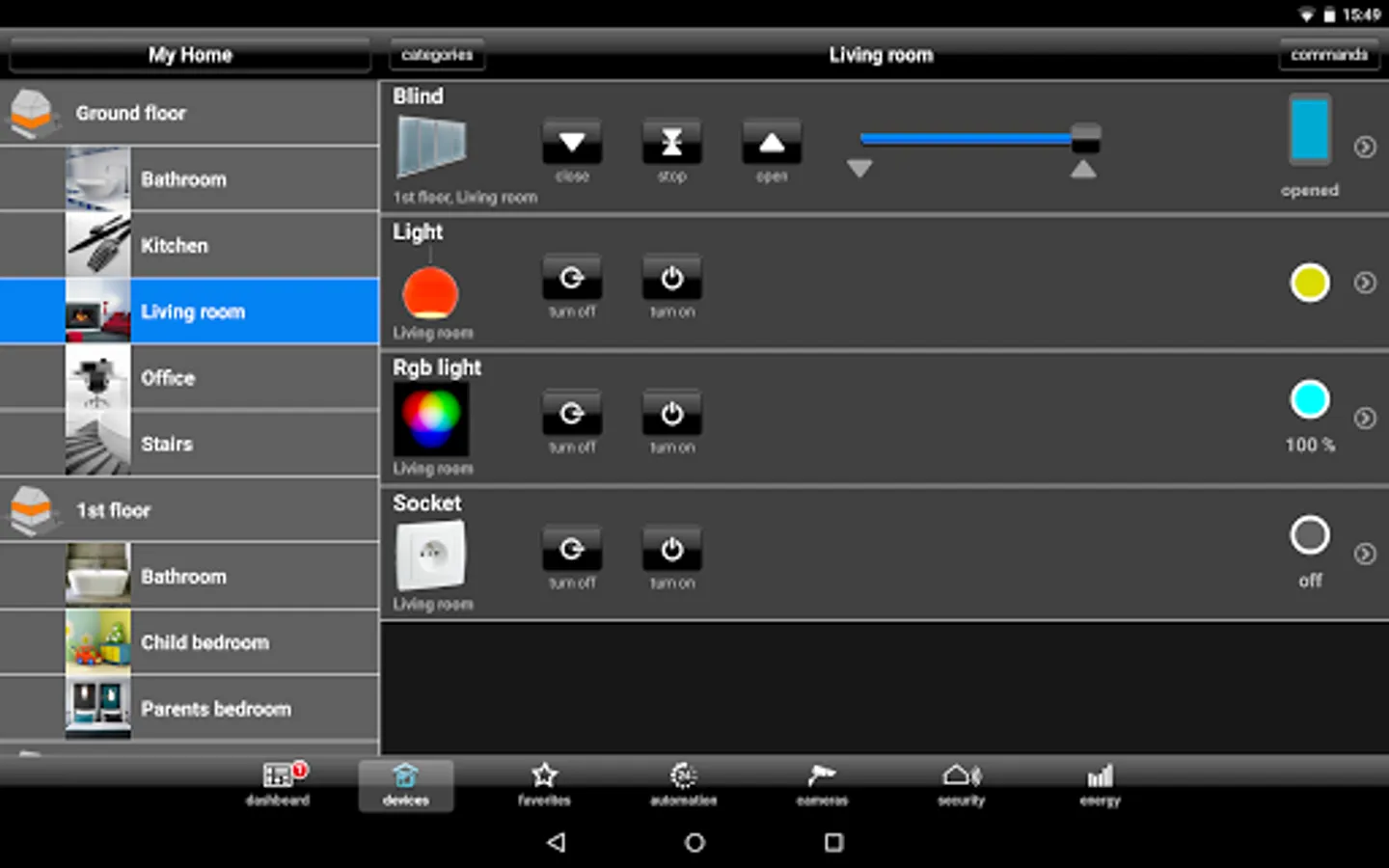
Task: Tap the Android home button
Action: coord(694,842)
